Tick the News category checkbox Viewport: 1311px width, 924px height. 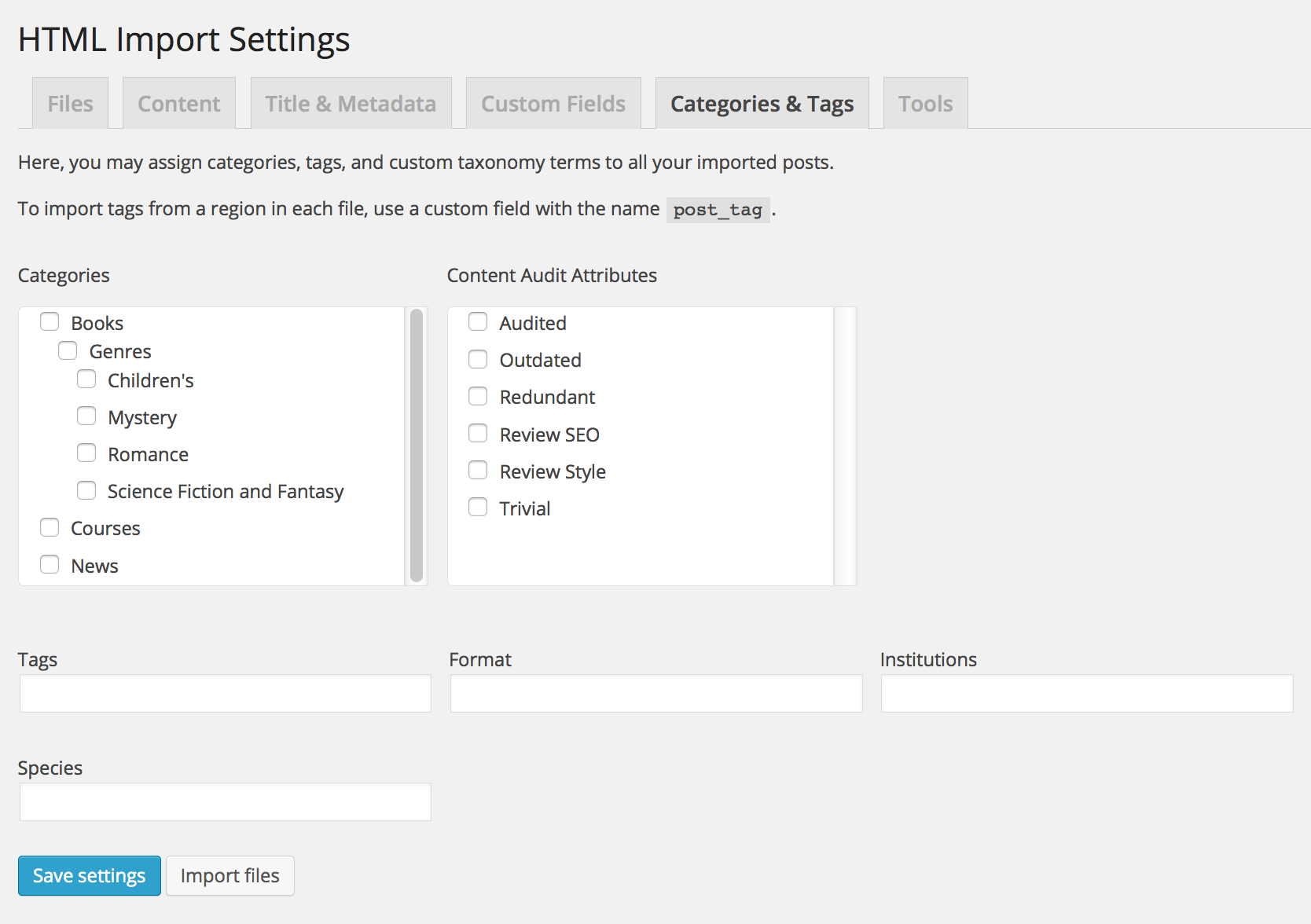click(50, 565)
